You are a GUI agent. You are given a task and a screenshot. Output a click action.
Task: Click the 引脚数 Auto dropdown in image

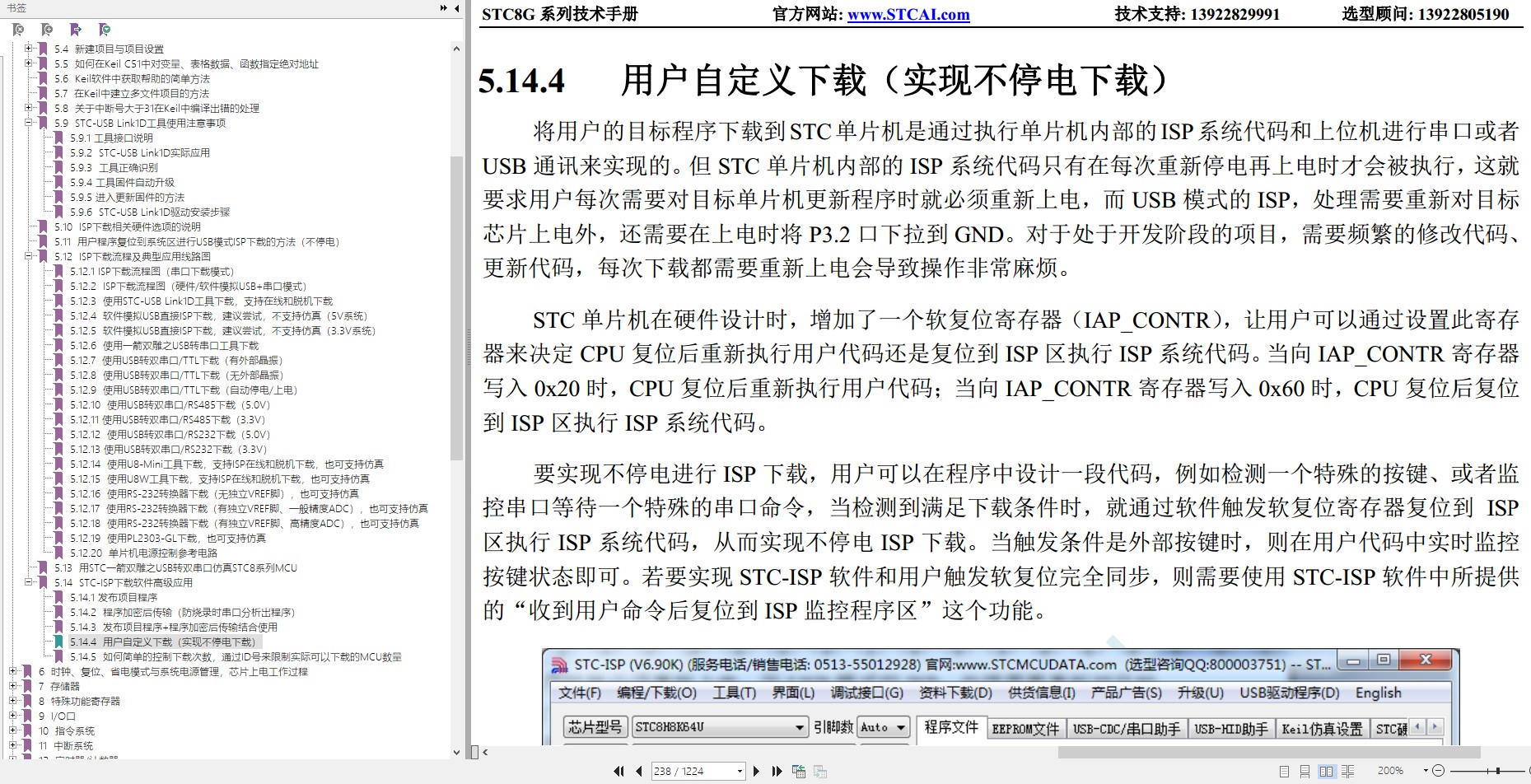pos(883,727)
